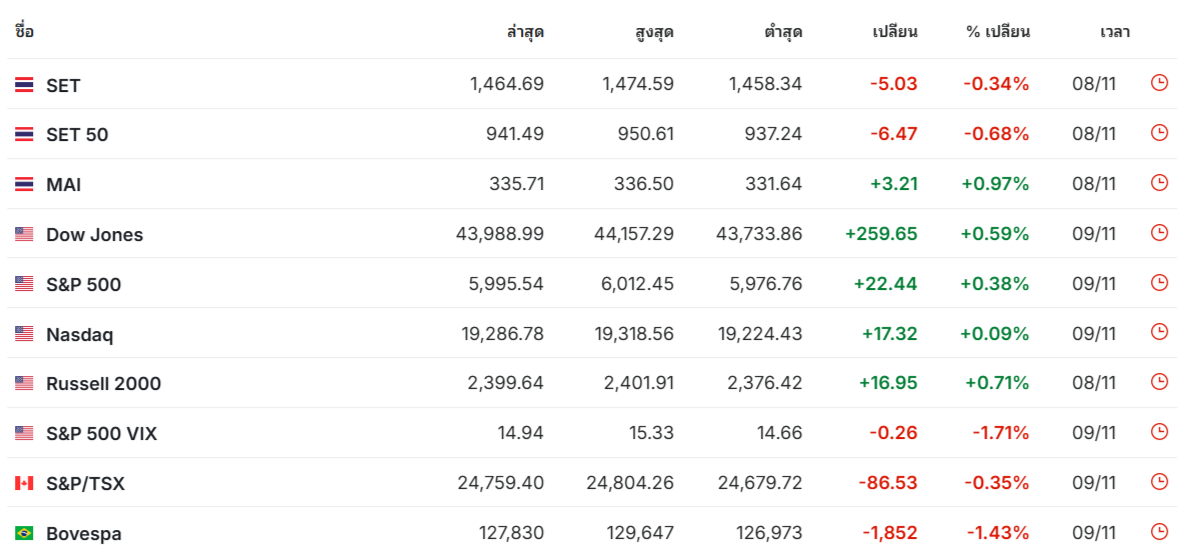1188x552 pixels.
Task: Click the Canada flag next to S&P/TSX
Action: (x=24, y=483)
